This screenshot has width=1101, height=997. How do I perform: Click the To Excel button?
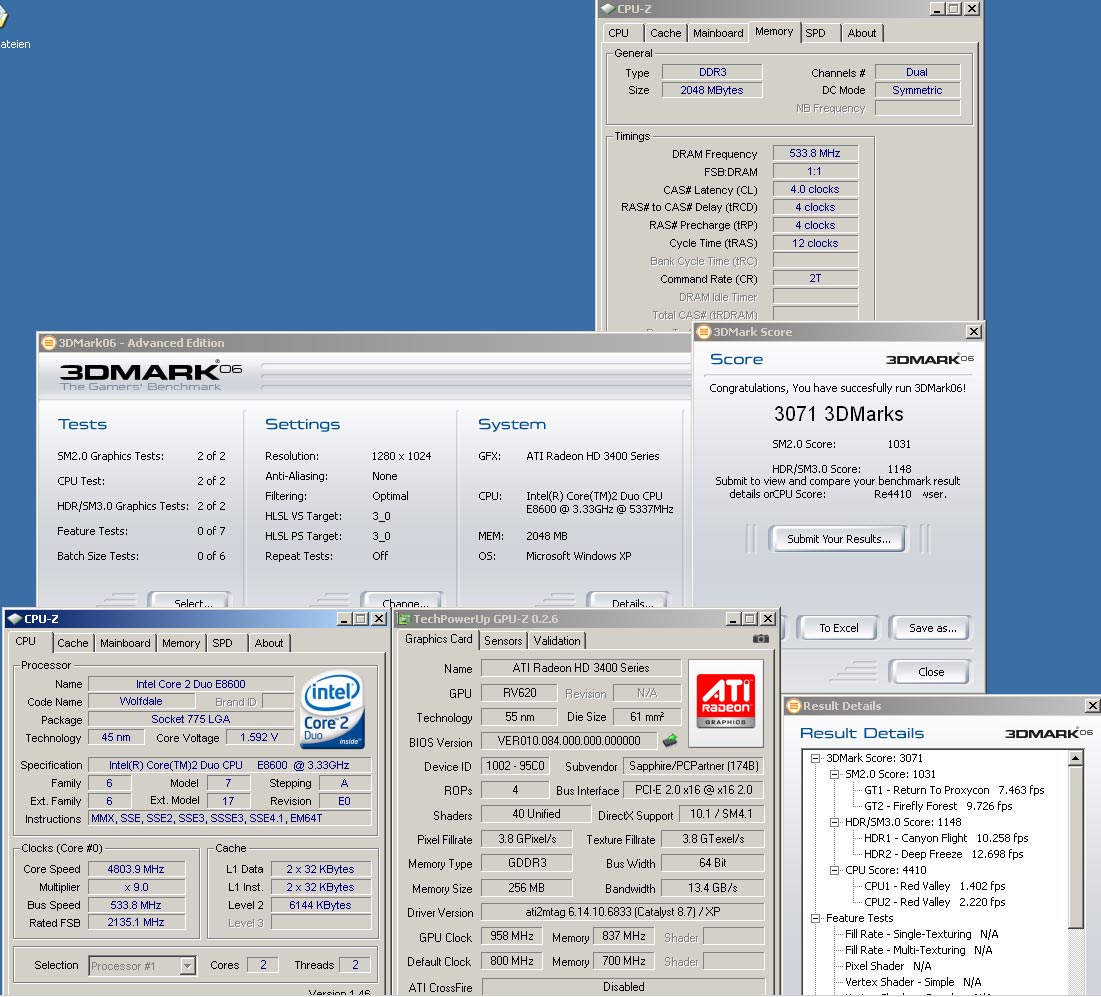tap(838, 628)
